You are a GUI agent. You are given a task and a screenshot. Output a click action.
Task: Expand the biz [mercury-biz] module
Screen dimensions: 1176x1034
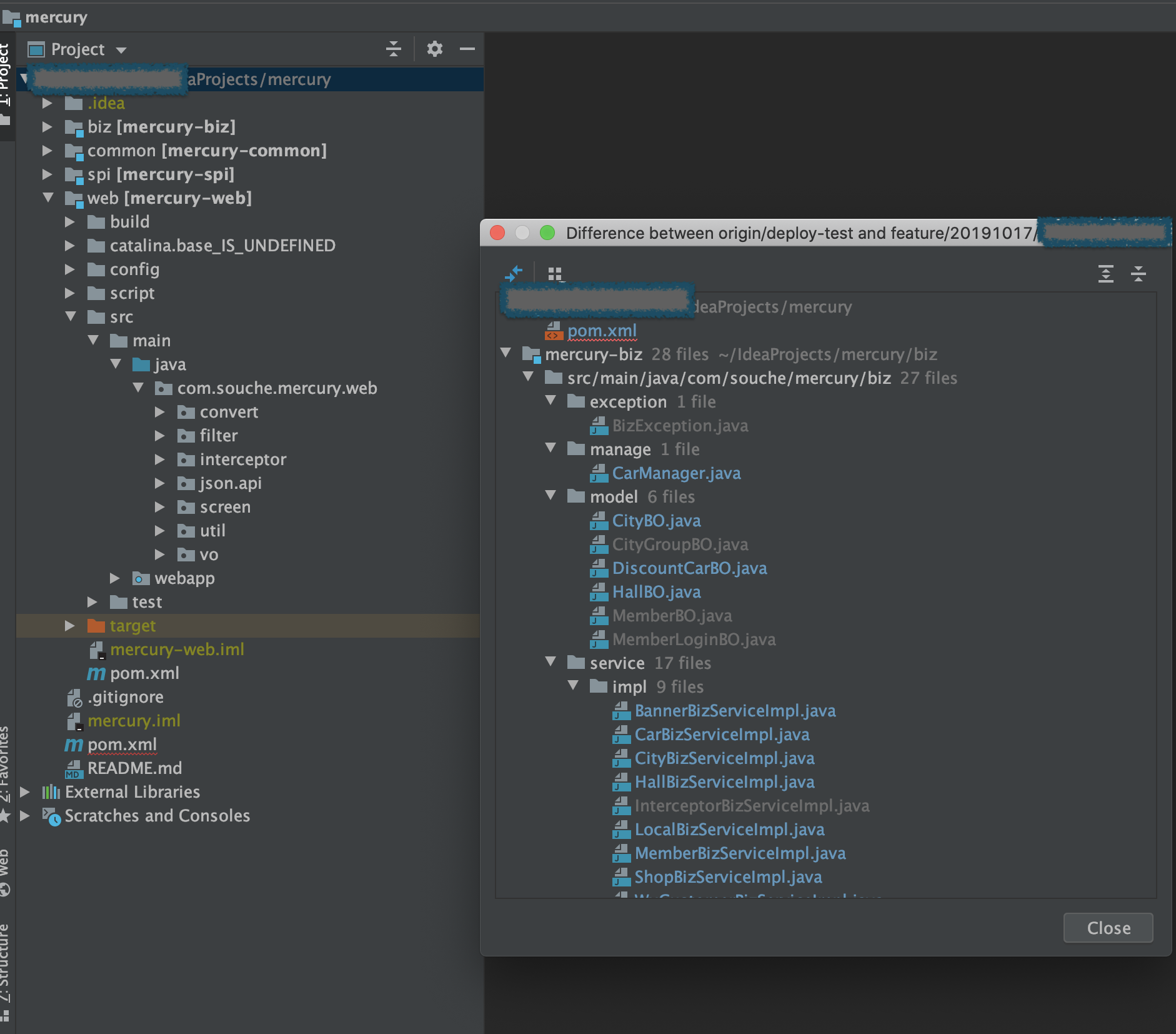[47, 127]
